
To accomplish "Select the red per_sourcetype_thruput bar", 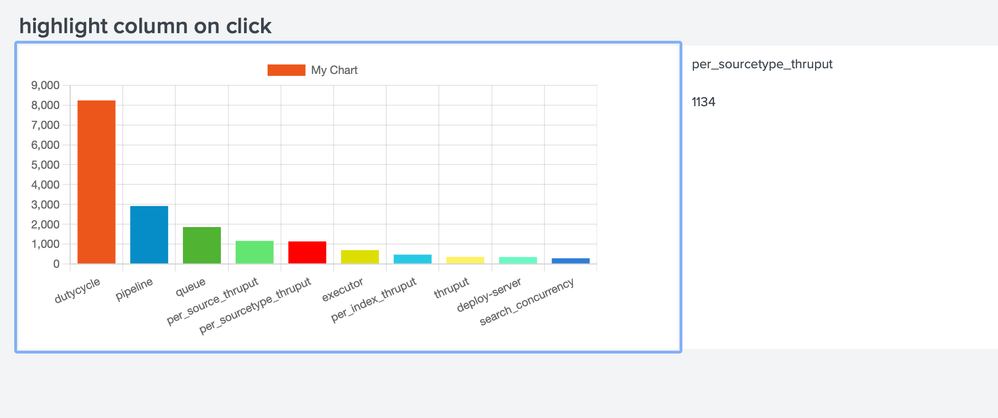I will click(x=307, y=252).
